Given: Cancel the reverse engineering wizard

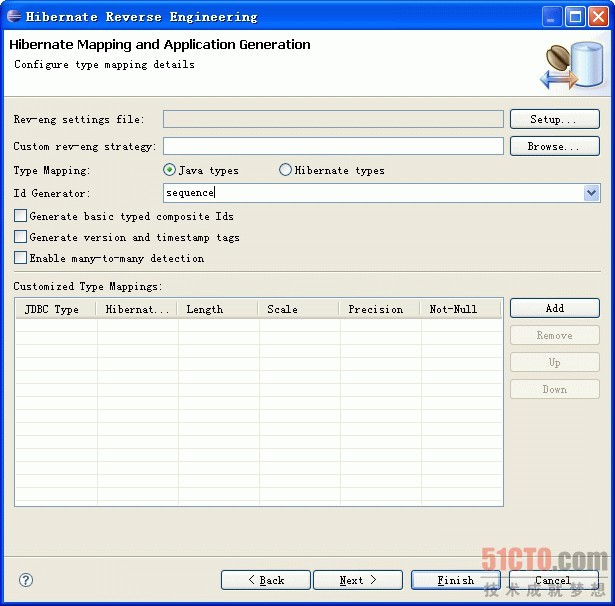Looking at the screenshot, I should [553, 580].
